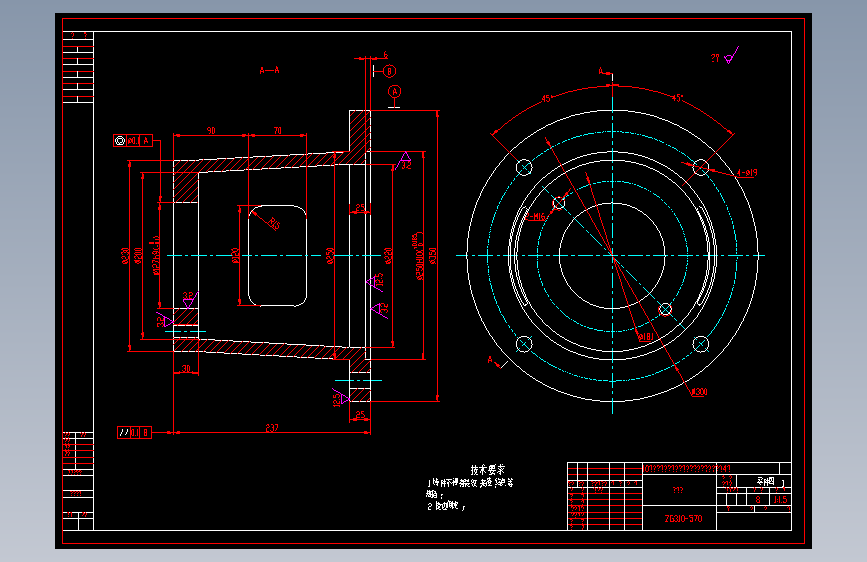Viewport: 867px width, 562px height.
Task: Select the A—A section view label
Action: click(269, 70)
